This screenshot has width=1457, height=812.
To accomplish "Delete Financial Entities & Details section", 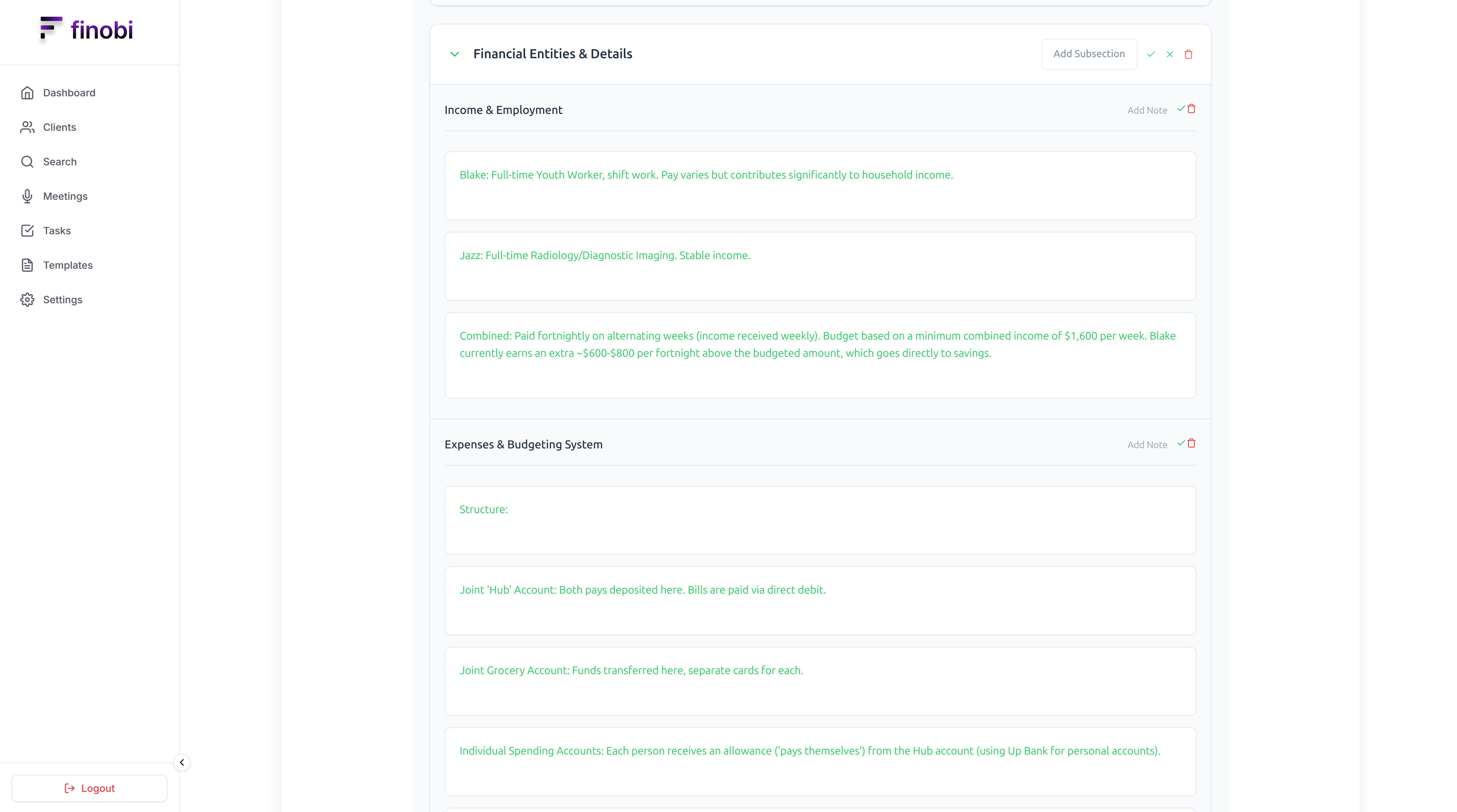I will coord(1188,54).
